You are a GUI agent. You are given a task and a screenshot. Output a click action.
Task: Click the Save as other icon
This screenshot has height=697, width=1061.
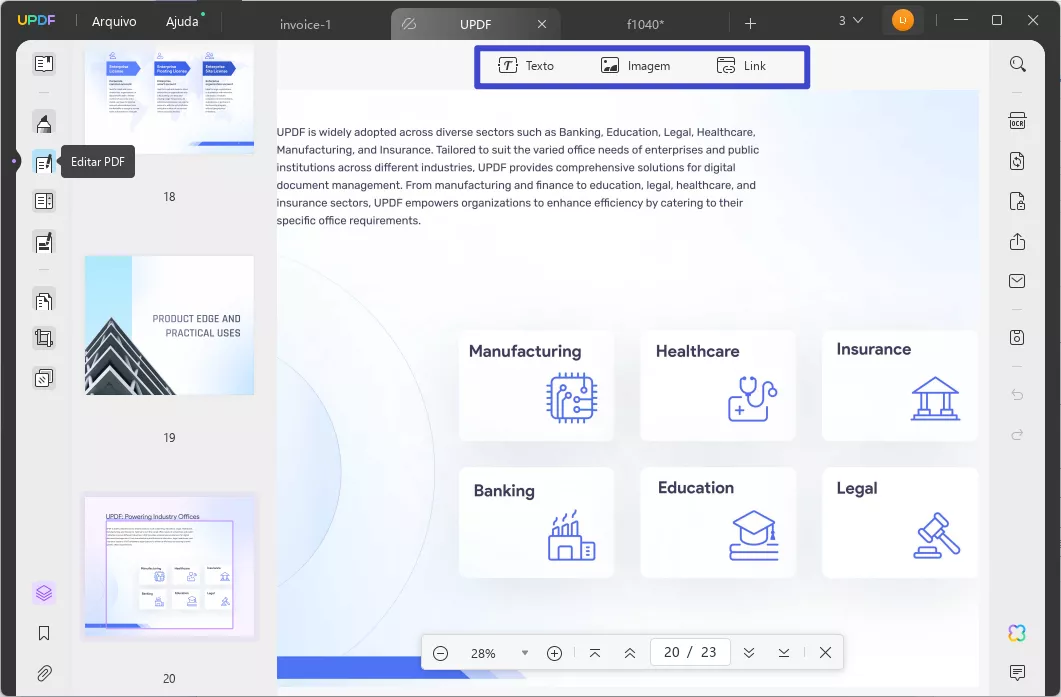point(1017,338)
